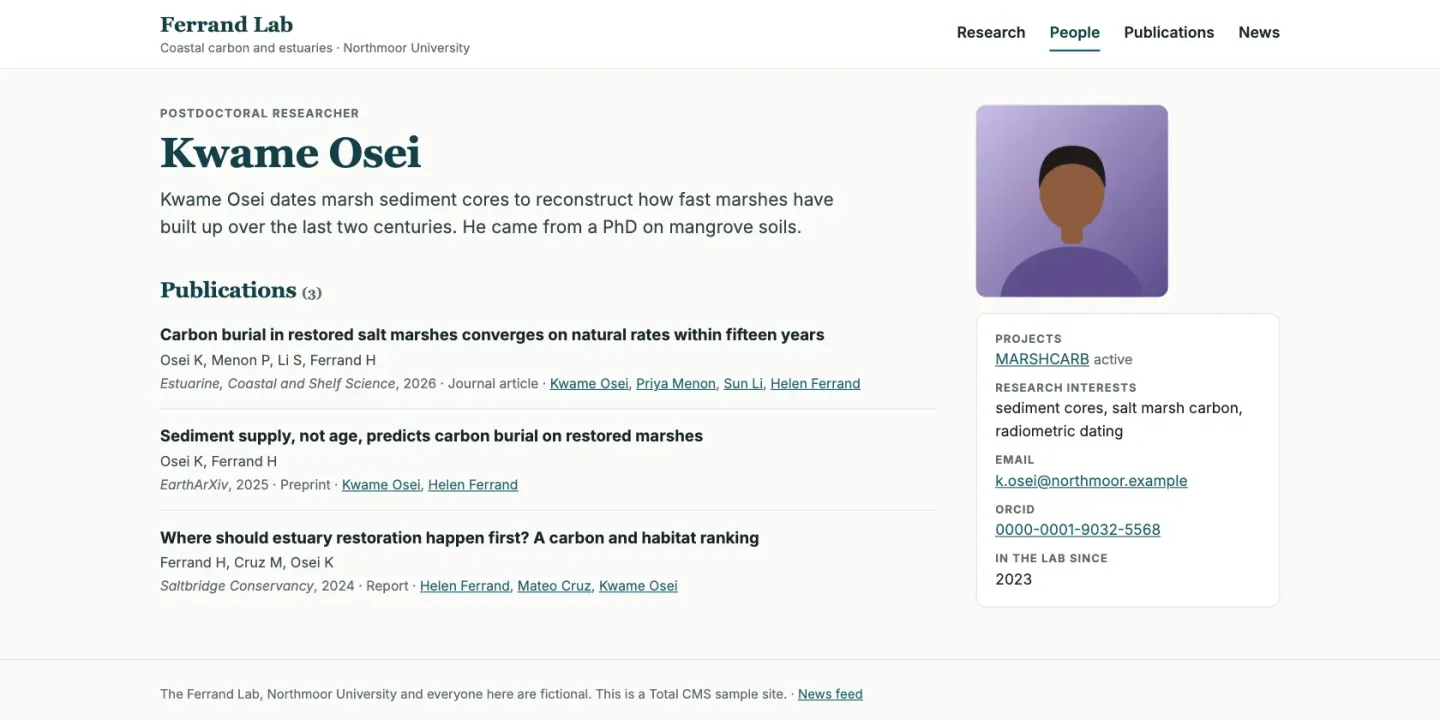The image size is (1440, 720).
Task: Click Kwame Osei link in EarthArXiv preprint row
Action: pyautogui.click(x=381, y=485)
